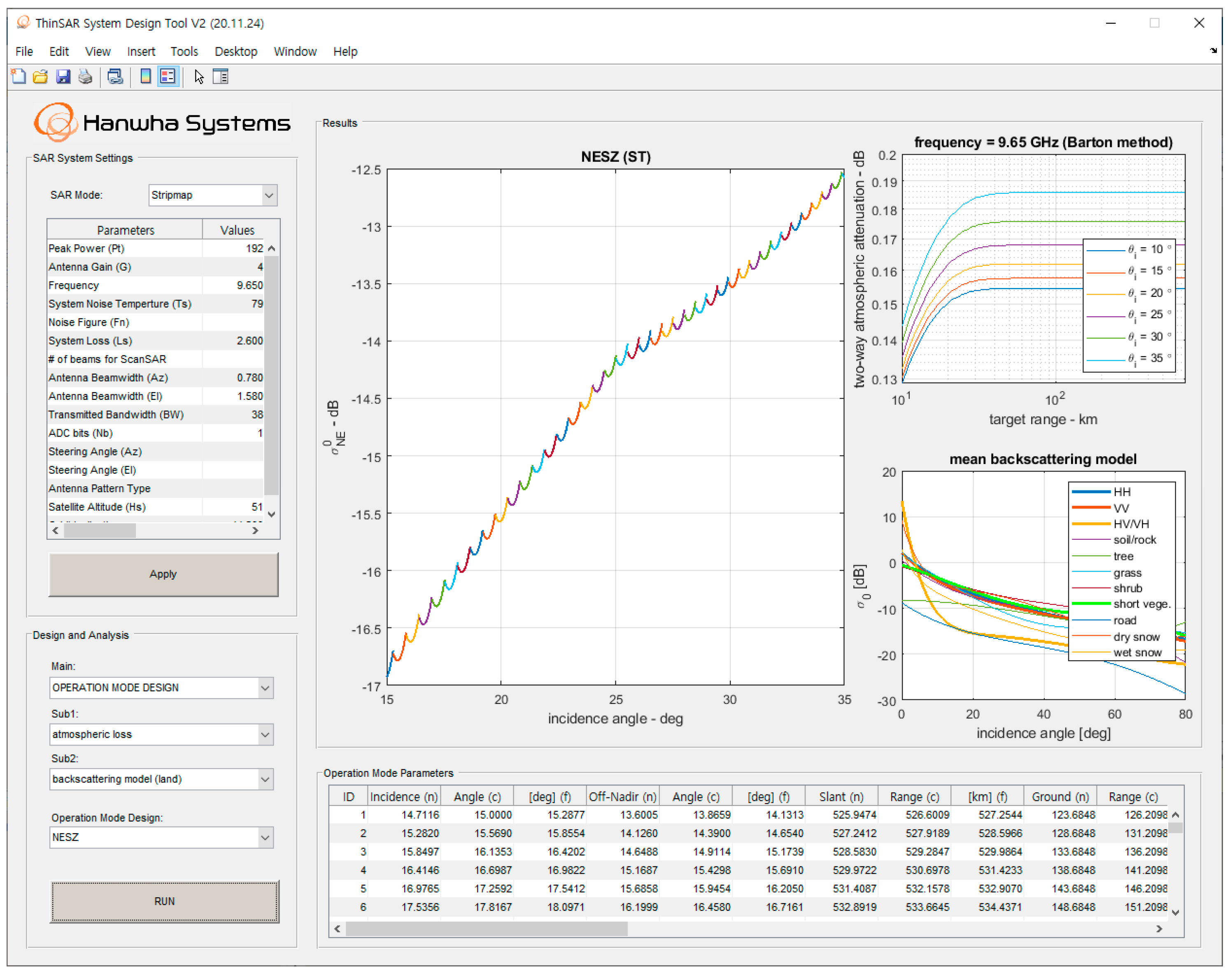Toggle the Insert Legend toolbar button
Viewport: 1232px width, 980px height.
[x=168, y=77]
